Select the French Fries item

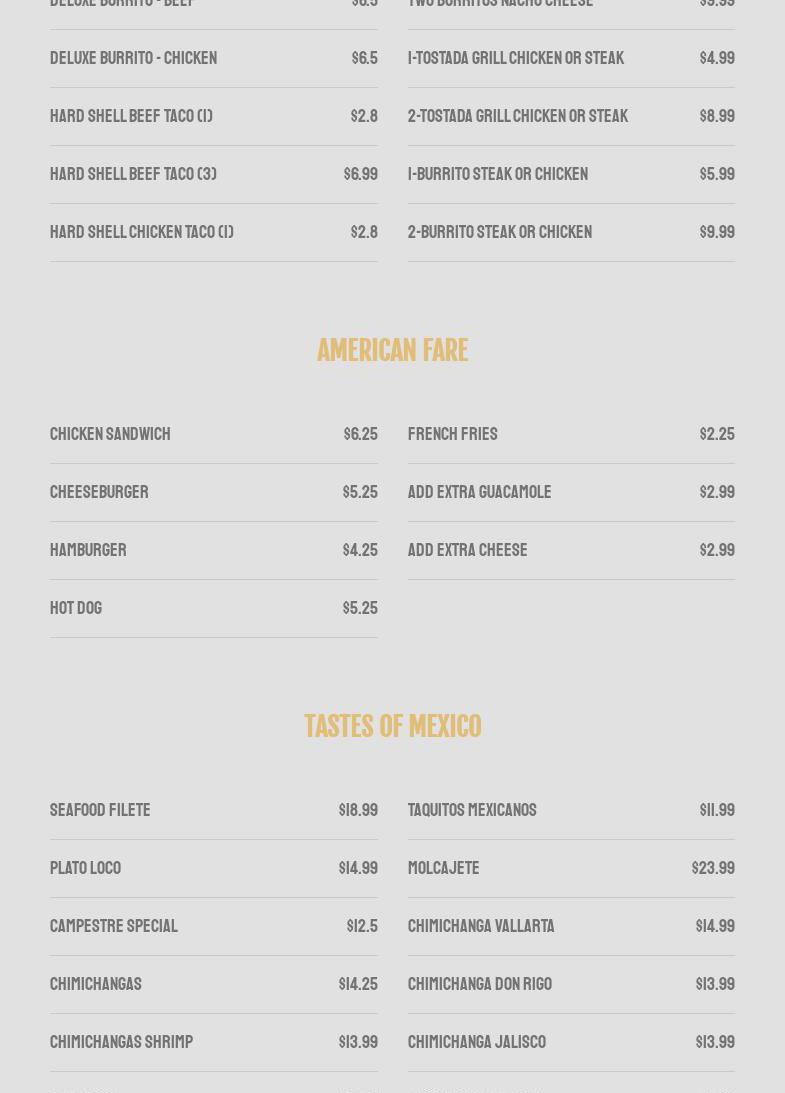click(452, 434)
